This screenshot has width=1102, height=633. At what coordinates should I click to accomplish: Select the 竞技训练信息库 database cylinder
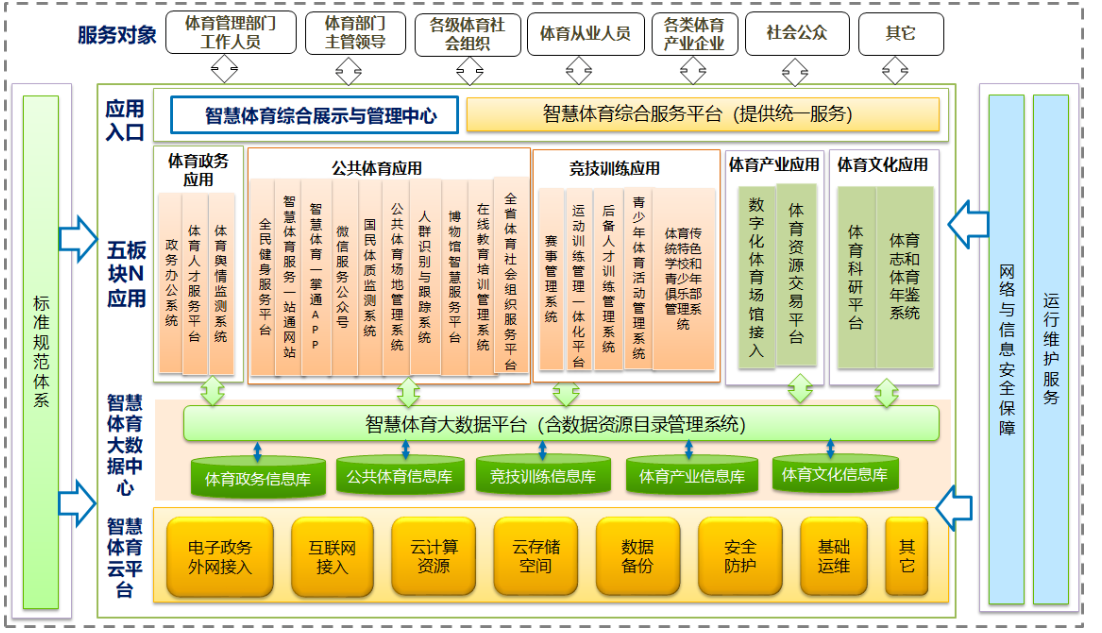[542, 476]
